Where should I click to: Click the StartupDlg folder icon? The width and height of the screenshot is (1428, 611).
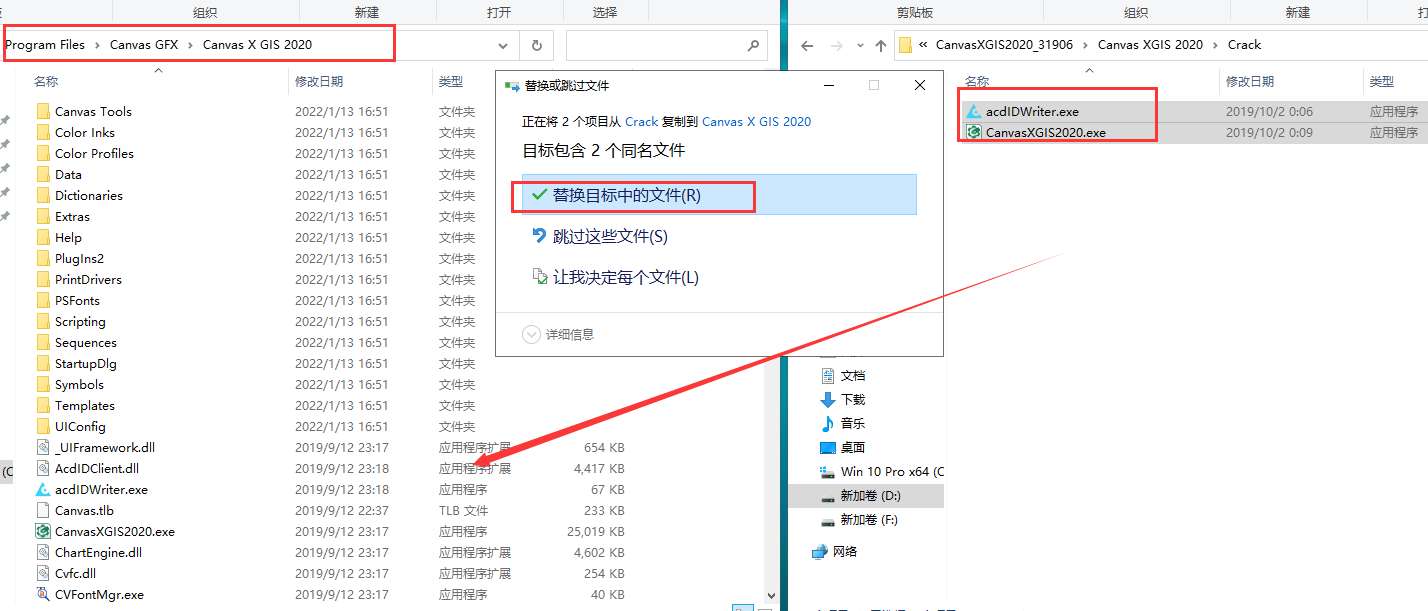(x=43, y=363)
